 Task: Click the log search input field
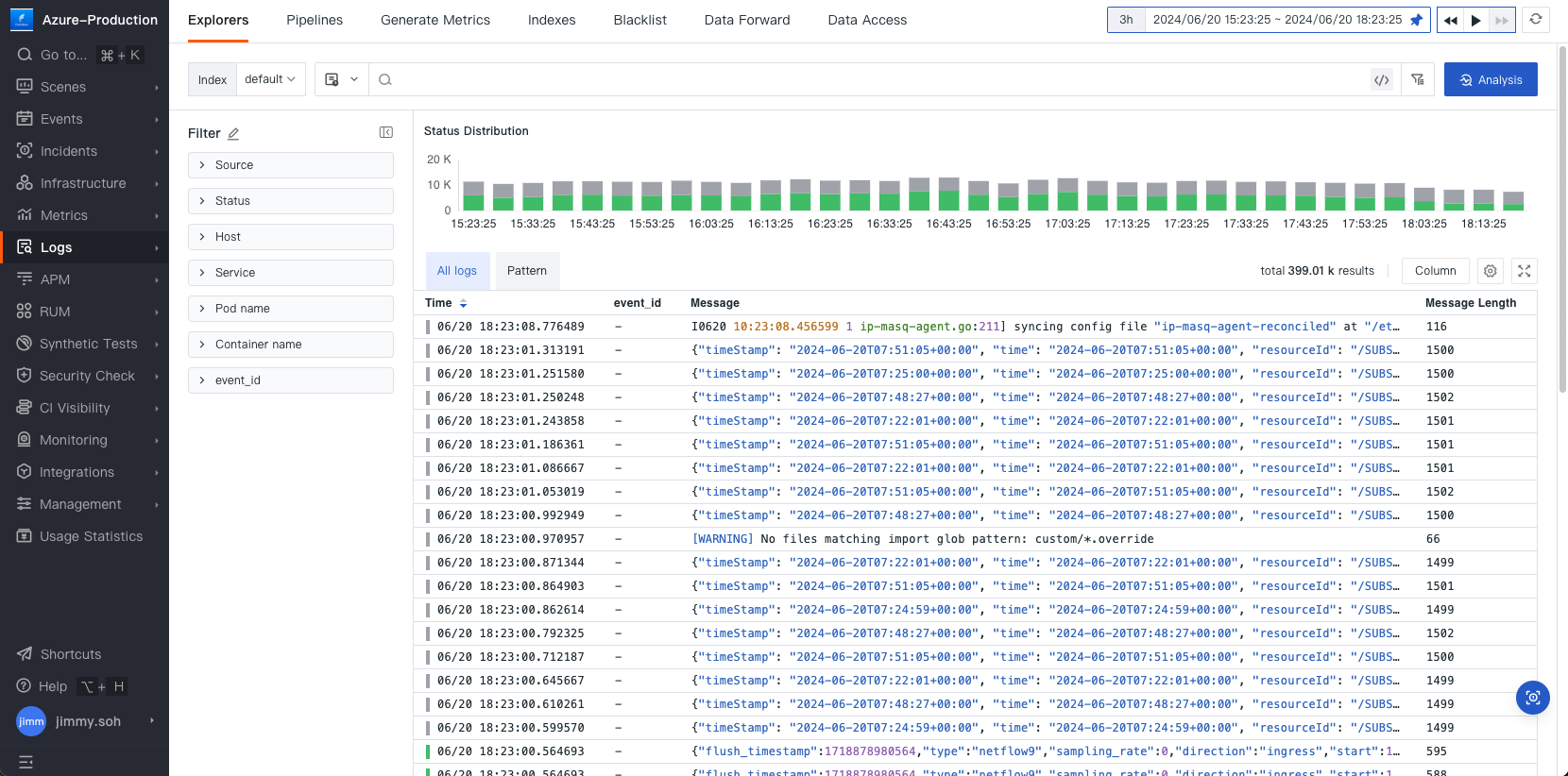[x=869, y=79]
